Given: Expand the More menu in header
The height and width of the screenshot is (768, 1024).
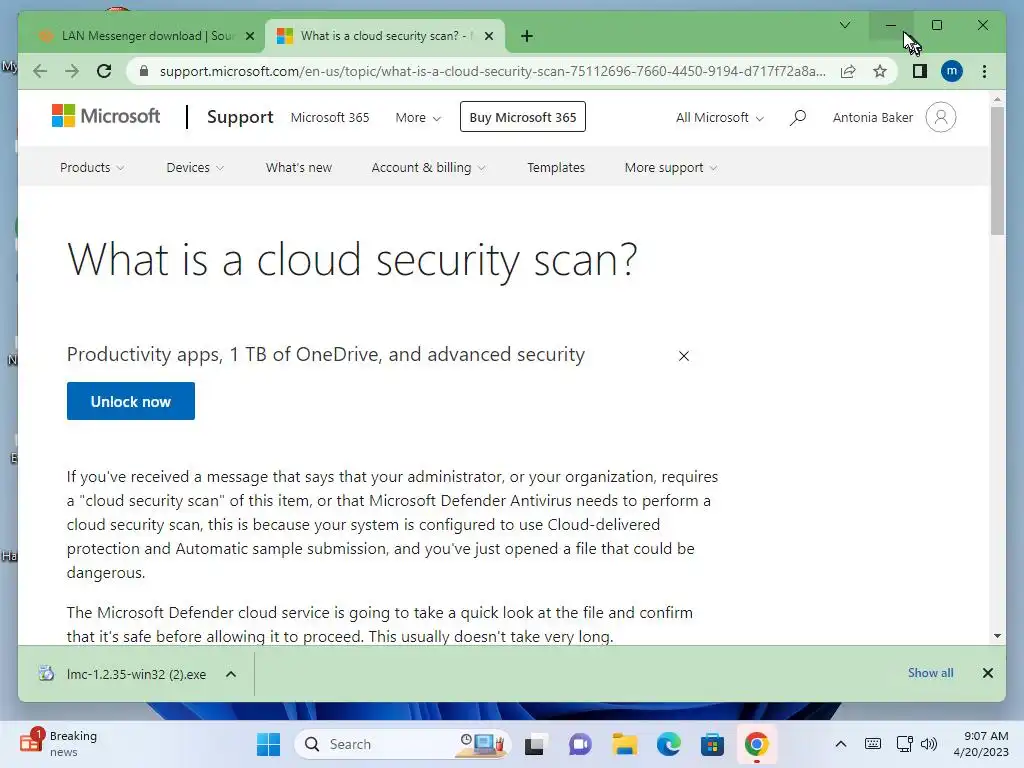Looking at the screenshot, I should tap(418, 118).
